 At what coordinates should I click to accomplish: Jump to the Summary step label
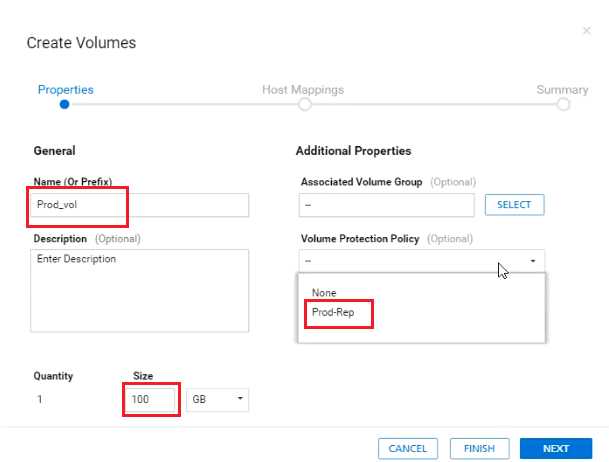561,89
